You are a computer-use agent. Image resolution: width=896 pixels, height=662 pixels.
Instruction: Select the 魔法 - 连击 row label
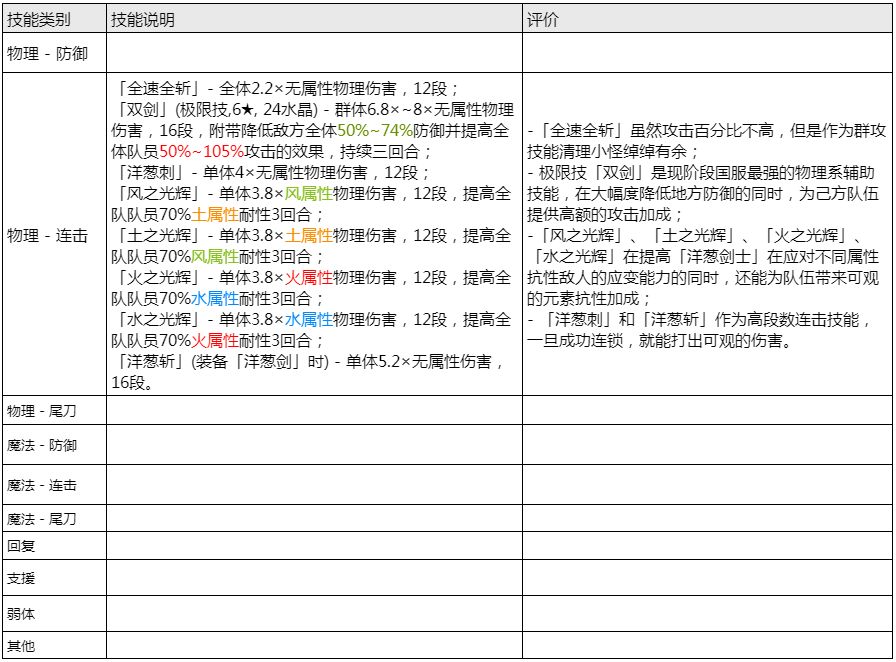coord(42,485)
